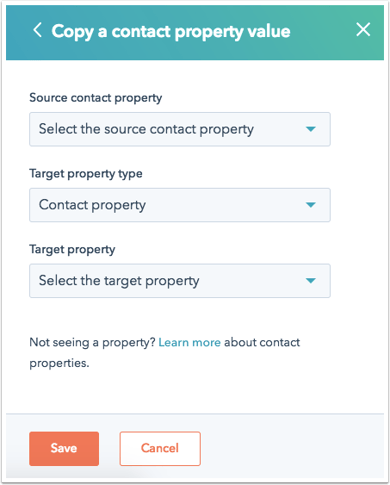Open the Target property type dropdown

(x=180, y=205)
